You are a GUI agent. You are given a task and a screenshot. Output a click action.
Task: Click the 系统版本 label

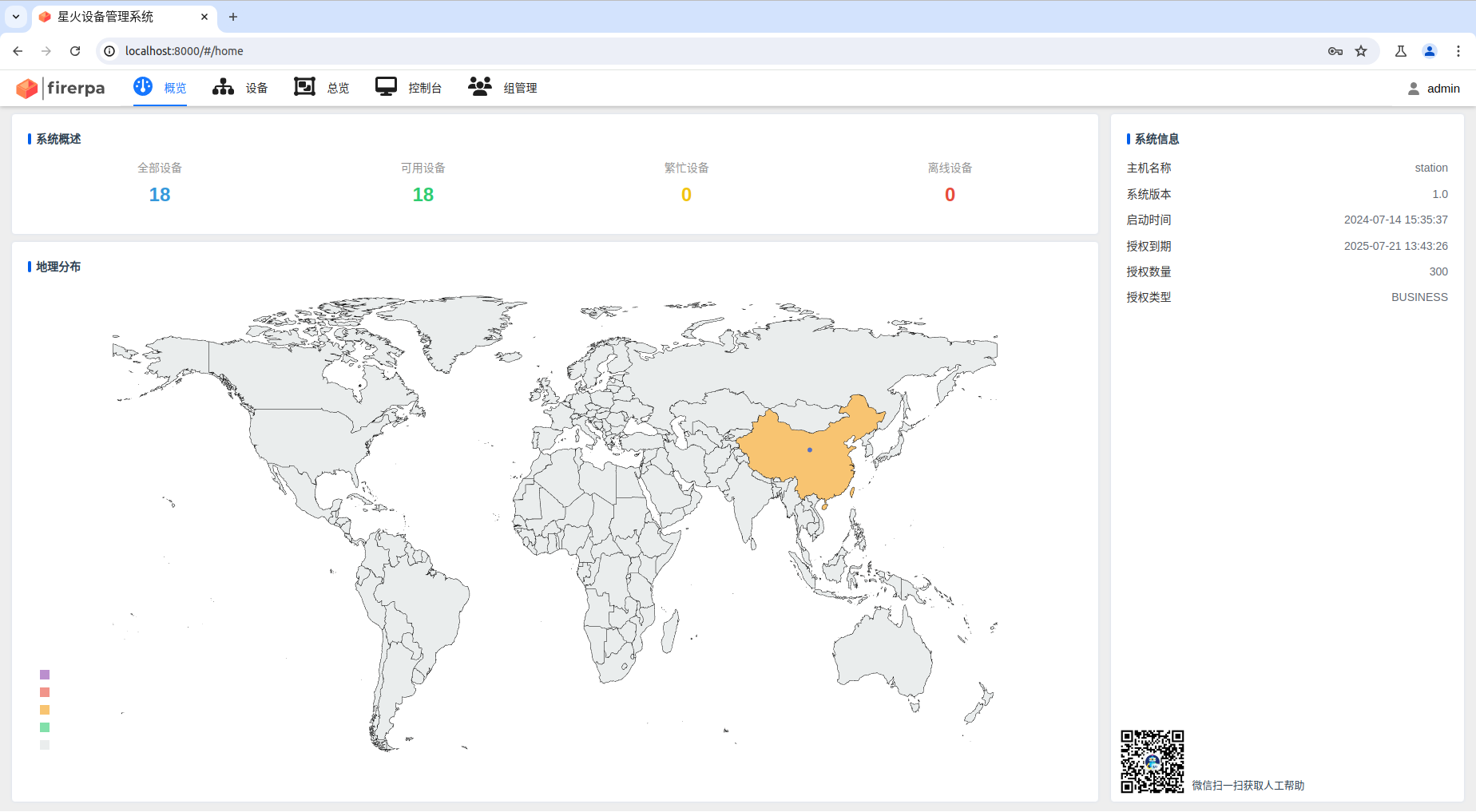click(x=1149, y=194)
